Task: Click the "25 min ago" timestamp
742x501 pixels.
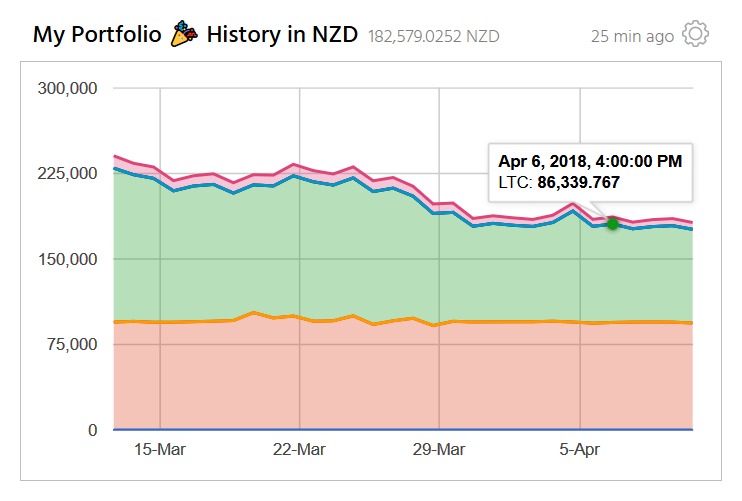Action: point(632,36)
